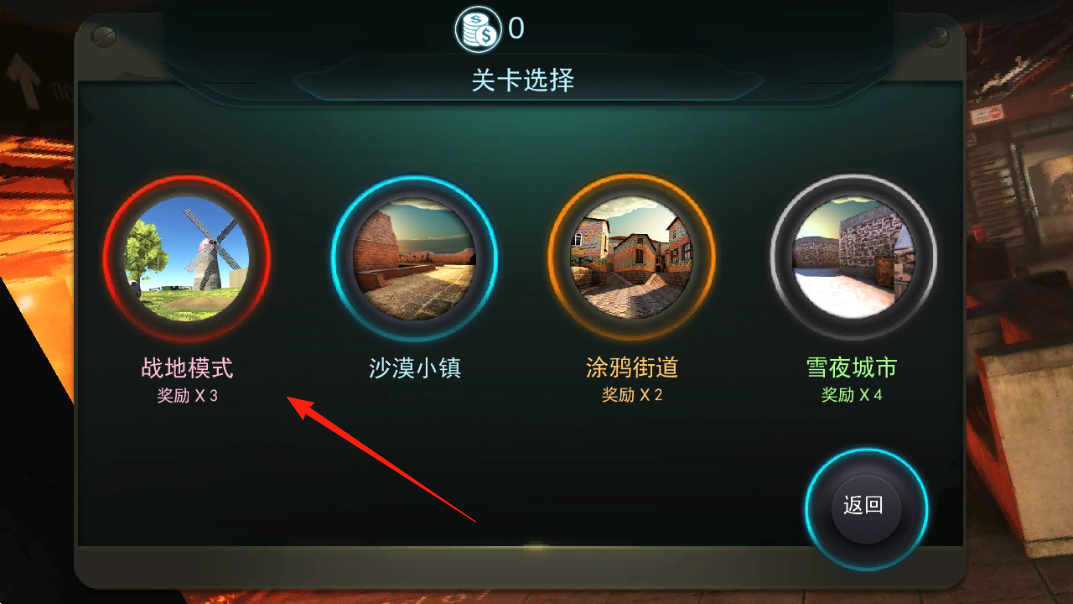Image resolution: width=1073 pixels, height=604 pixels.
Task: Click the coin stack currency icon
Action: [478, 29]
